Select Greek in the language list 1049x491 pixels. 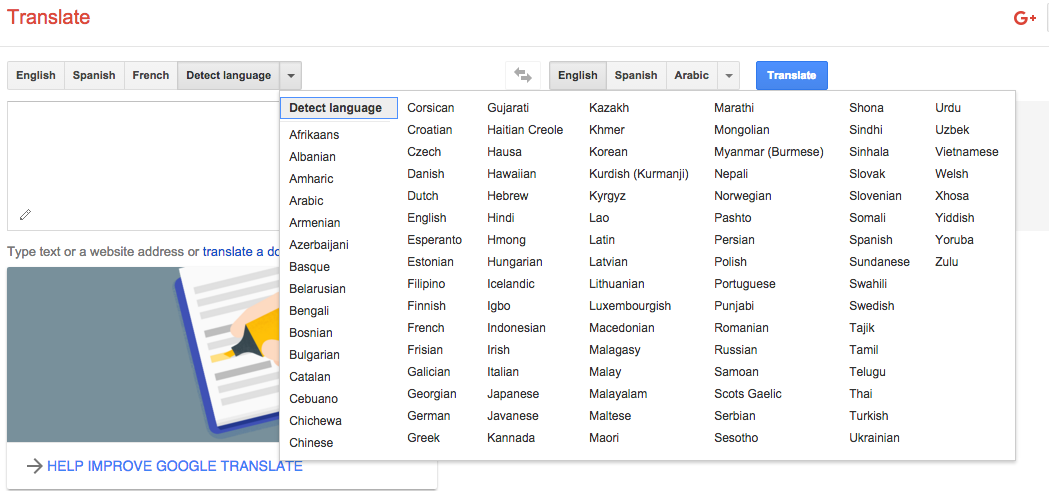423,438
